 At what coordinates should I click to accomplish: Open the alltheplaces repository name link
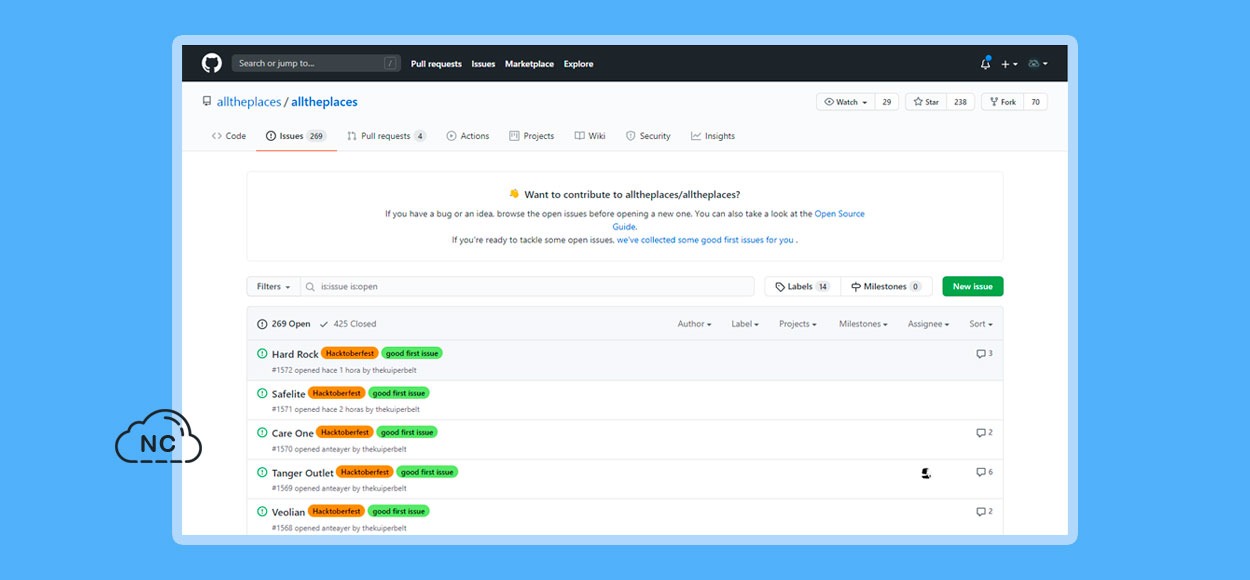tap(324, 102)
